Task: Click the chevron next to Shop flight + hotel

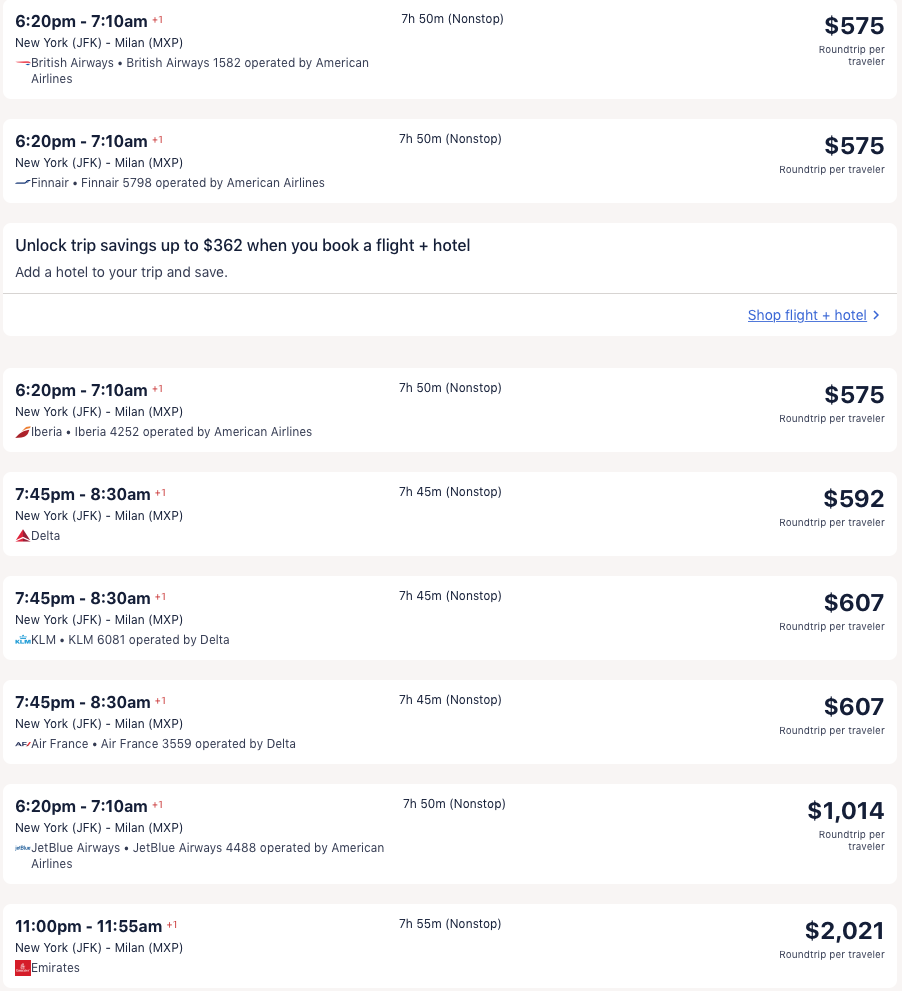Action: [876, 315]
